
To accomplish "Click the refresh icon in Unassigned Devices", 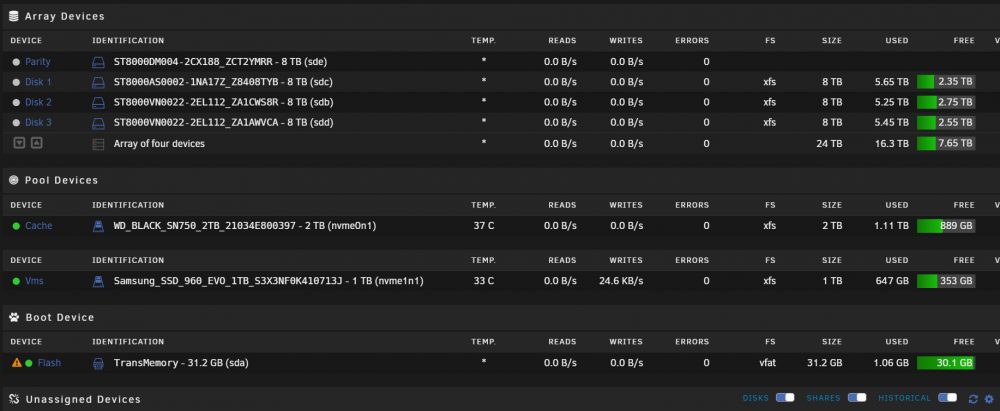I will 973,399.
